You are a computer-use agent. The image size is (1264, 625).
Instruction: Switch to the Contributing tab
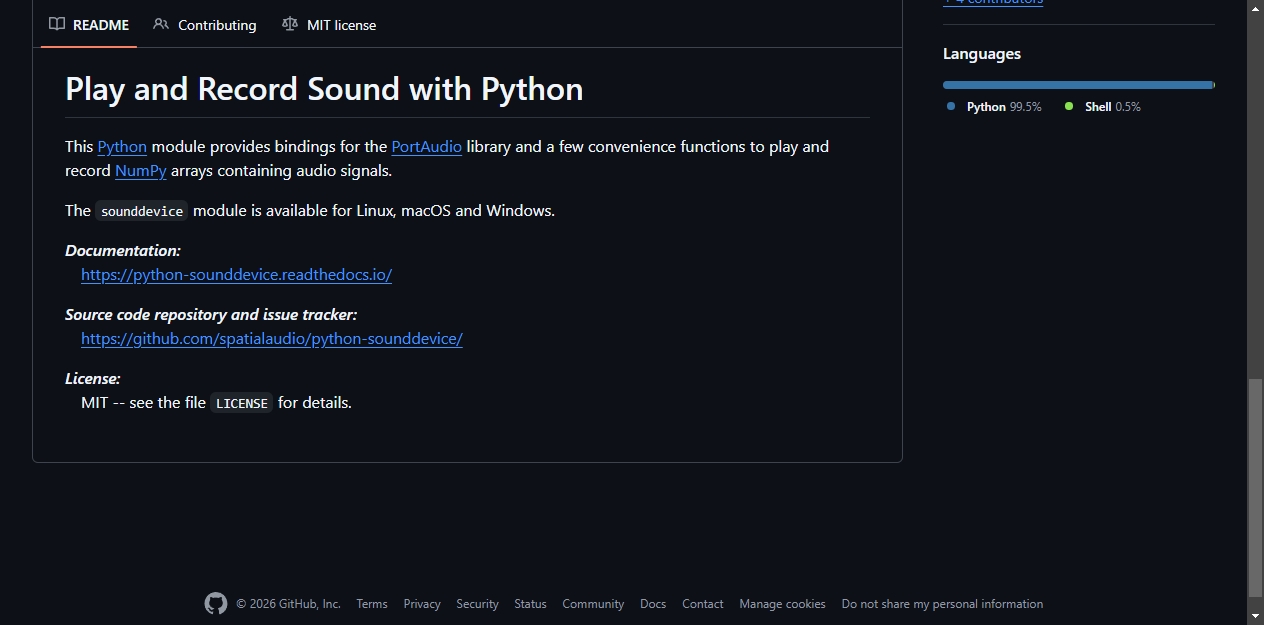tap(205, 25)
